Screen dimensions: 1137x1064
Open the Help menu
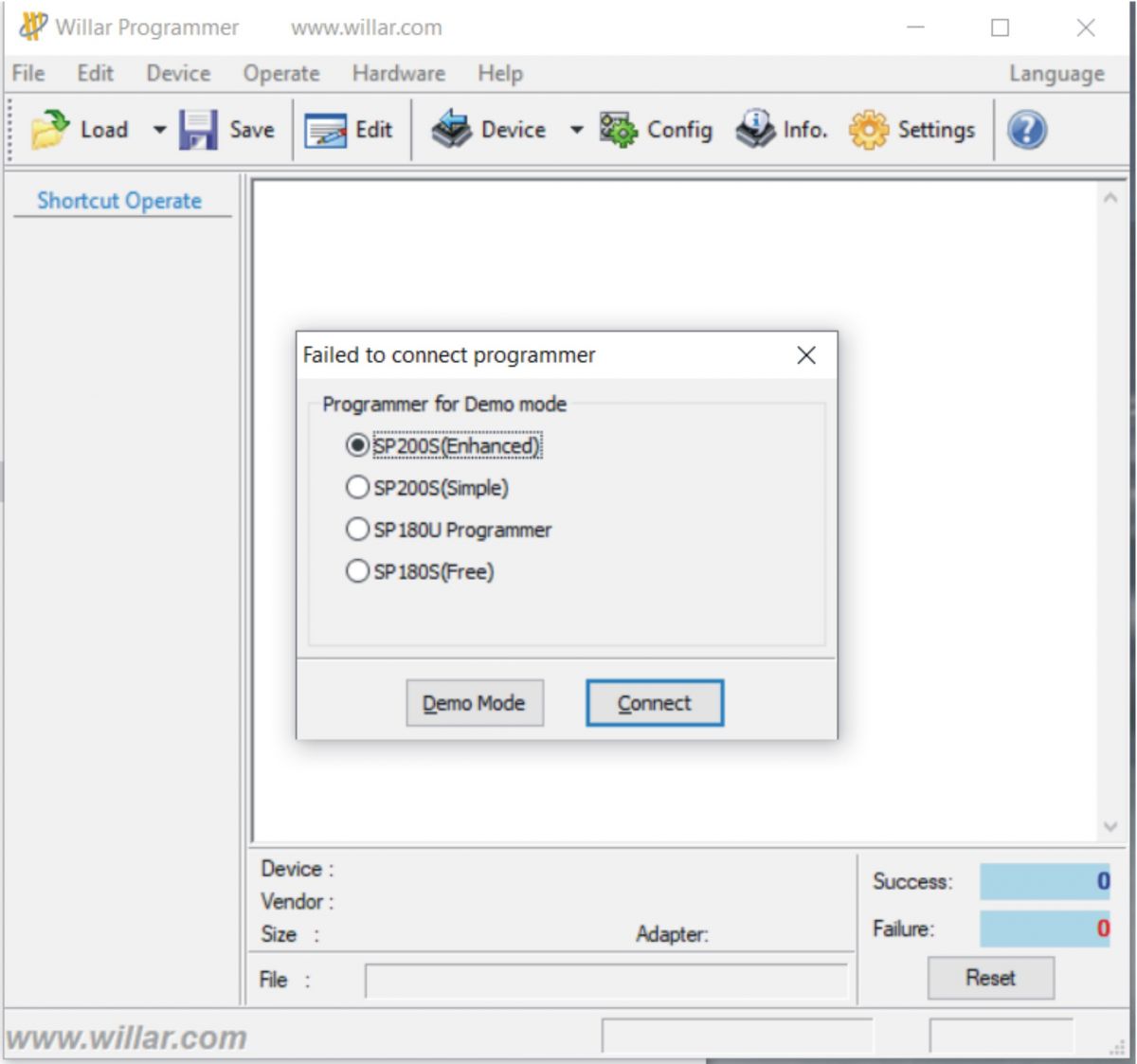(x=500, y=73)
